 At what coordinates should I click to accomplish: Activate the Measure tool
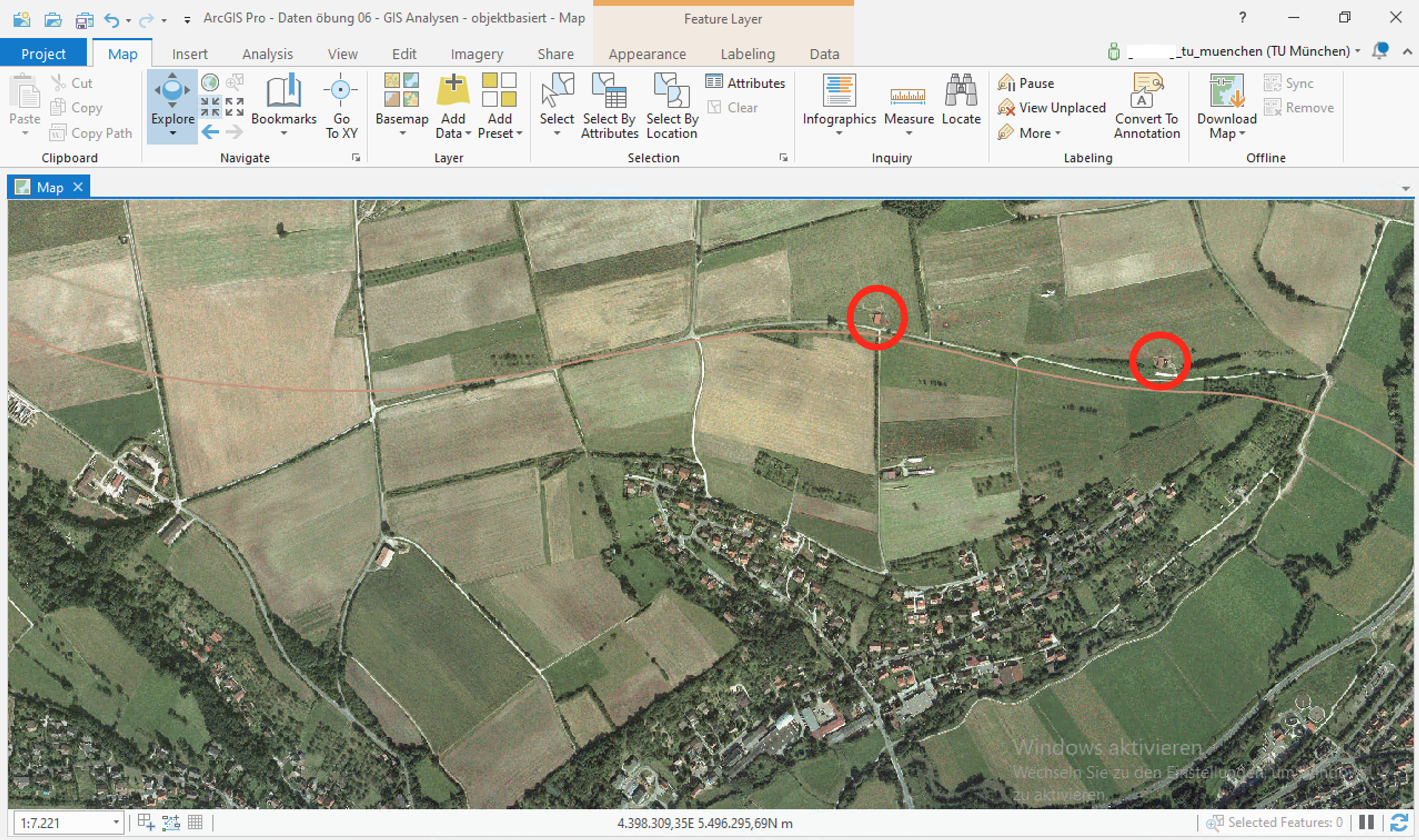pyautogui.click(x=908, y=105)
